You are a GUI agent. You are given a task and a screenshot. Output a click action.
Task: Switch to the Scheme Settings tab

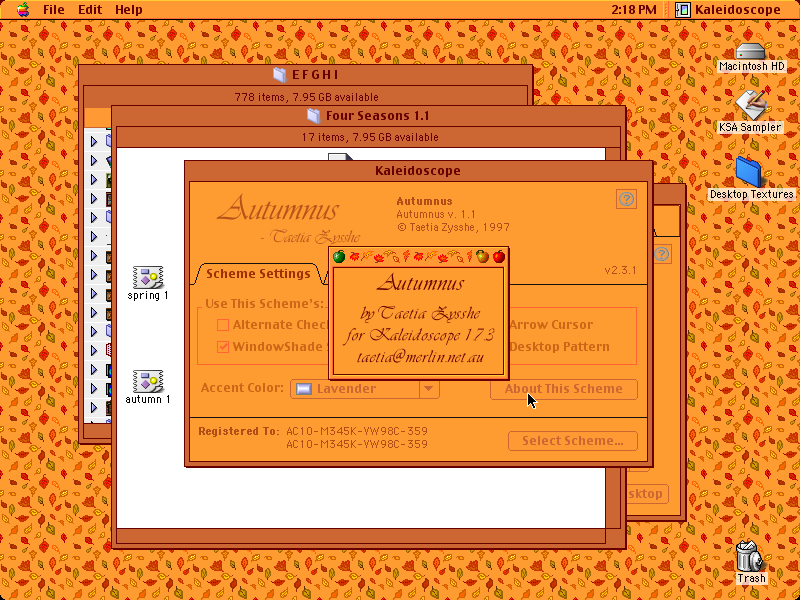point(258,273)
